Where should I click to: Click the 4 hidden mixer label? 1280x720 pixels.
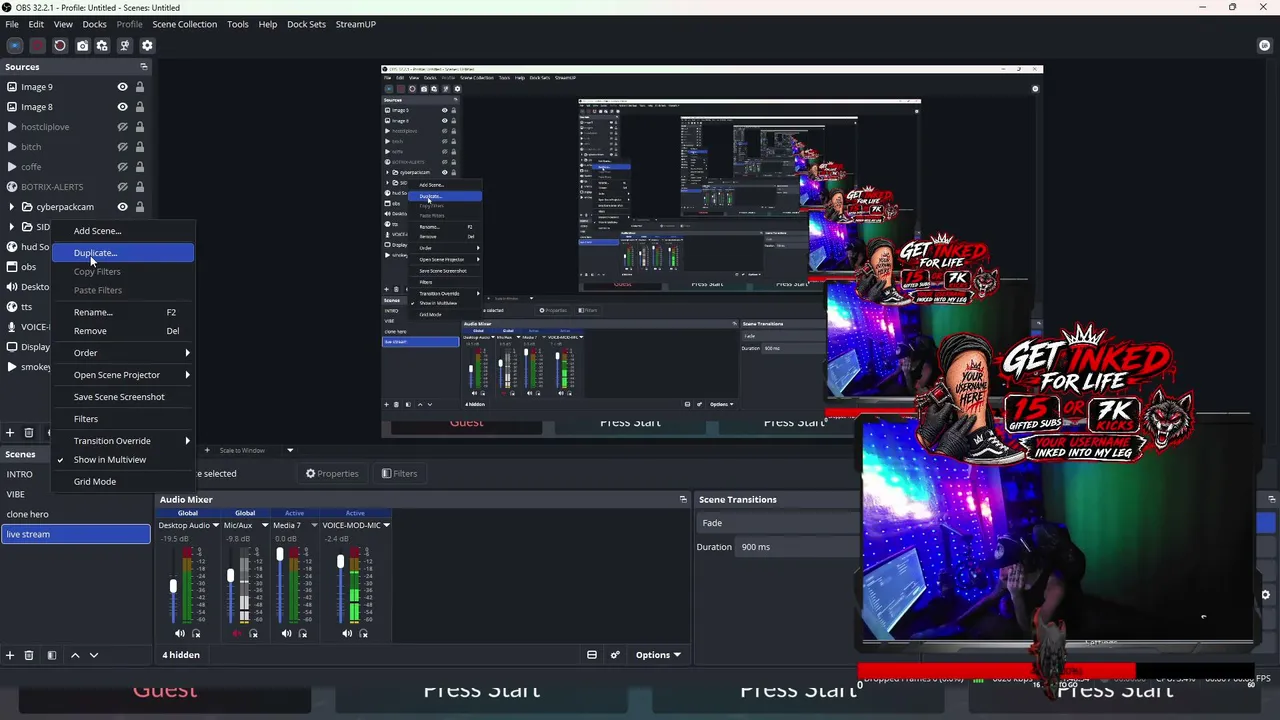(181, 655)
